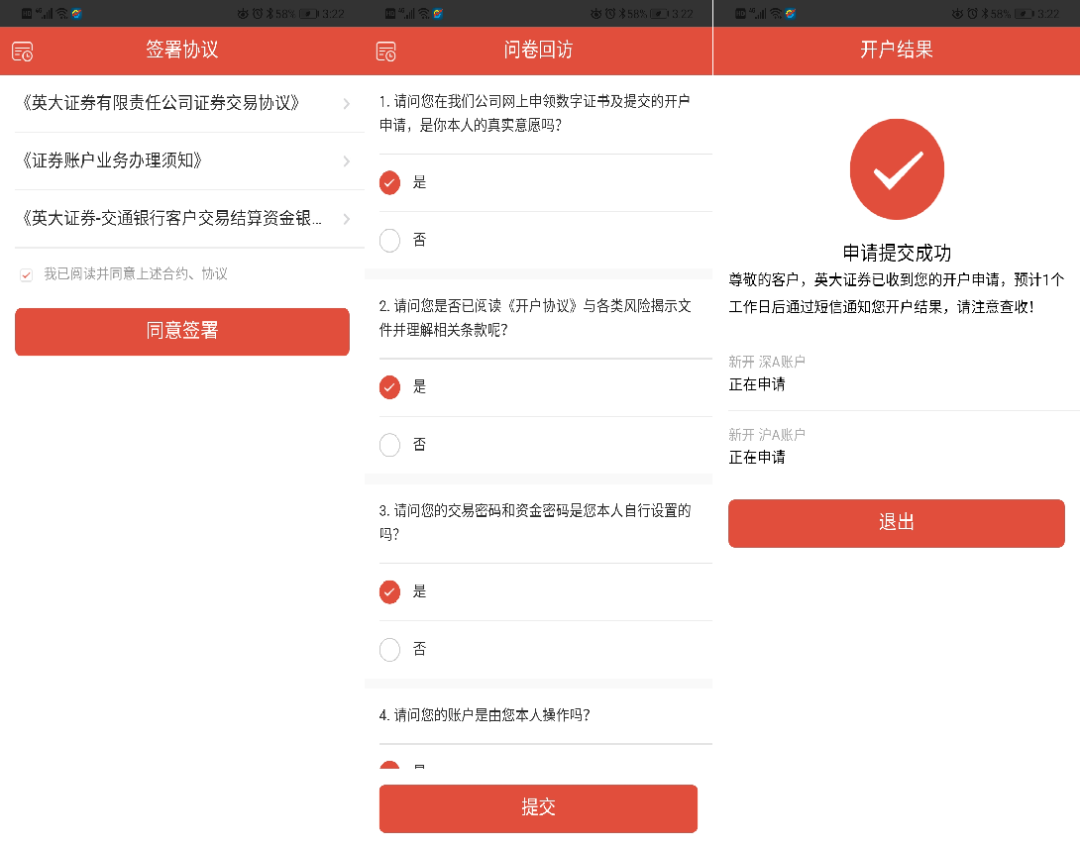Click question 1 text about 数字证书

point(534,113)
